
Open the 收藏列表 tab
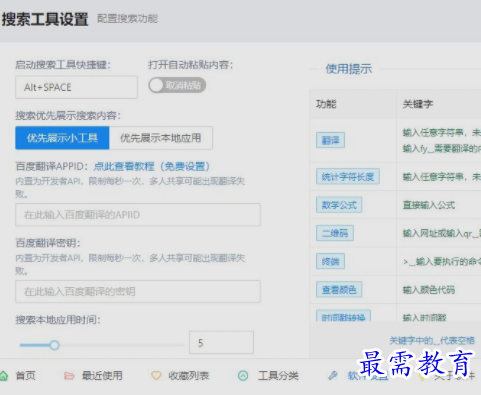click(189, 376)
